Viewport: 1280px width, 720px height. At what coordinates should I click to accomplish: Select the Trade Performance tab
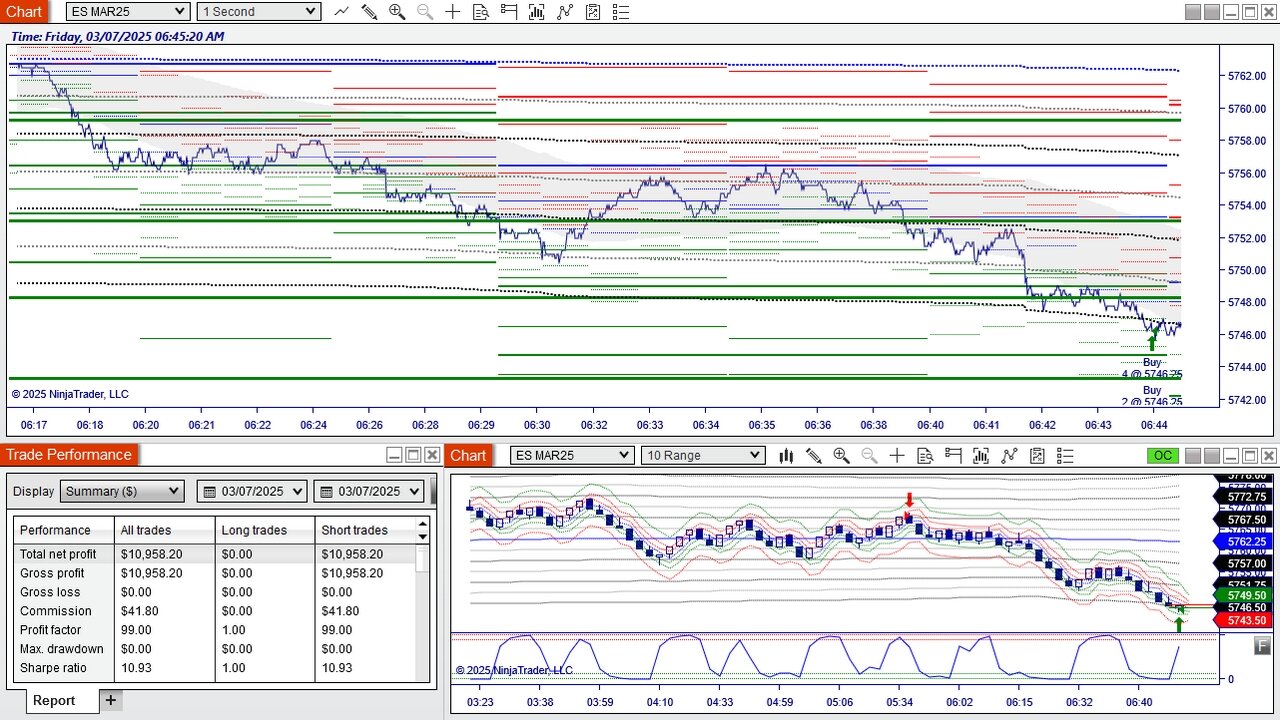[x=69, y=455]
